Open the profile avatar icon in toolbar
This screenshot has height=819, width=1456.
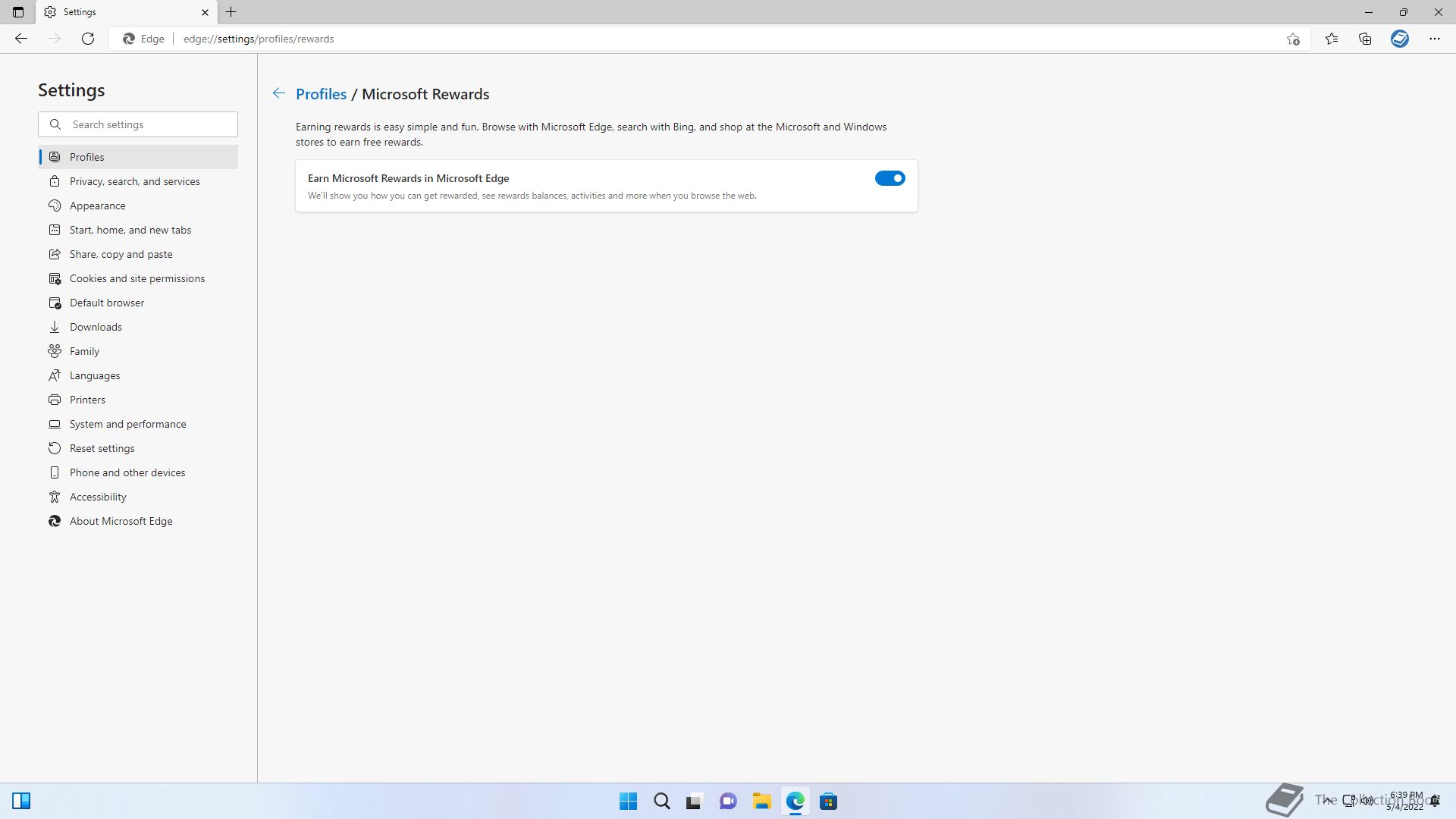[x=1400, y=39]
